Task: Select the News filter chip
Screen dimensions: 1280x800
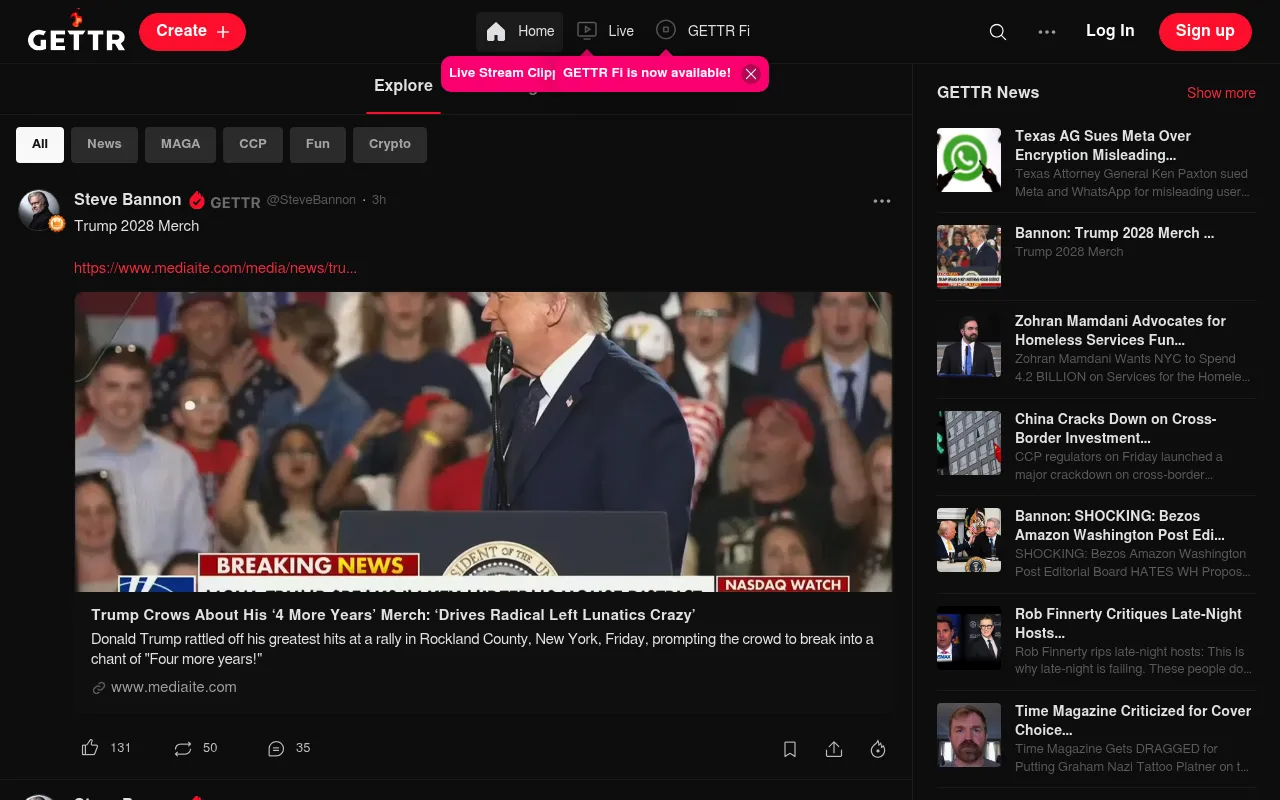Action: (104, 144)
